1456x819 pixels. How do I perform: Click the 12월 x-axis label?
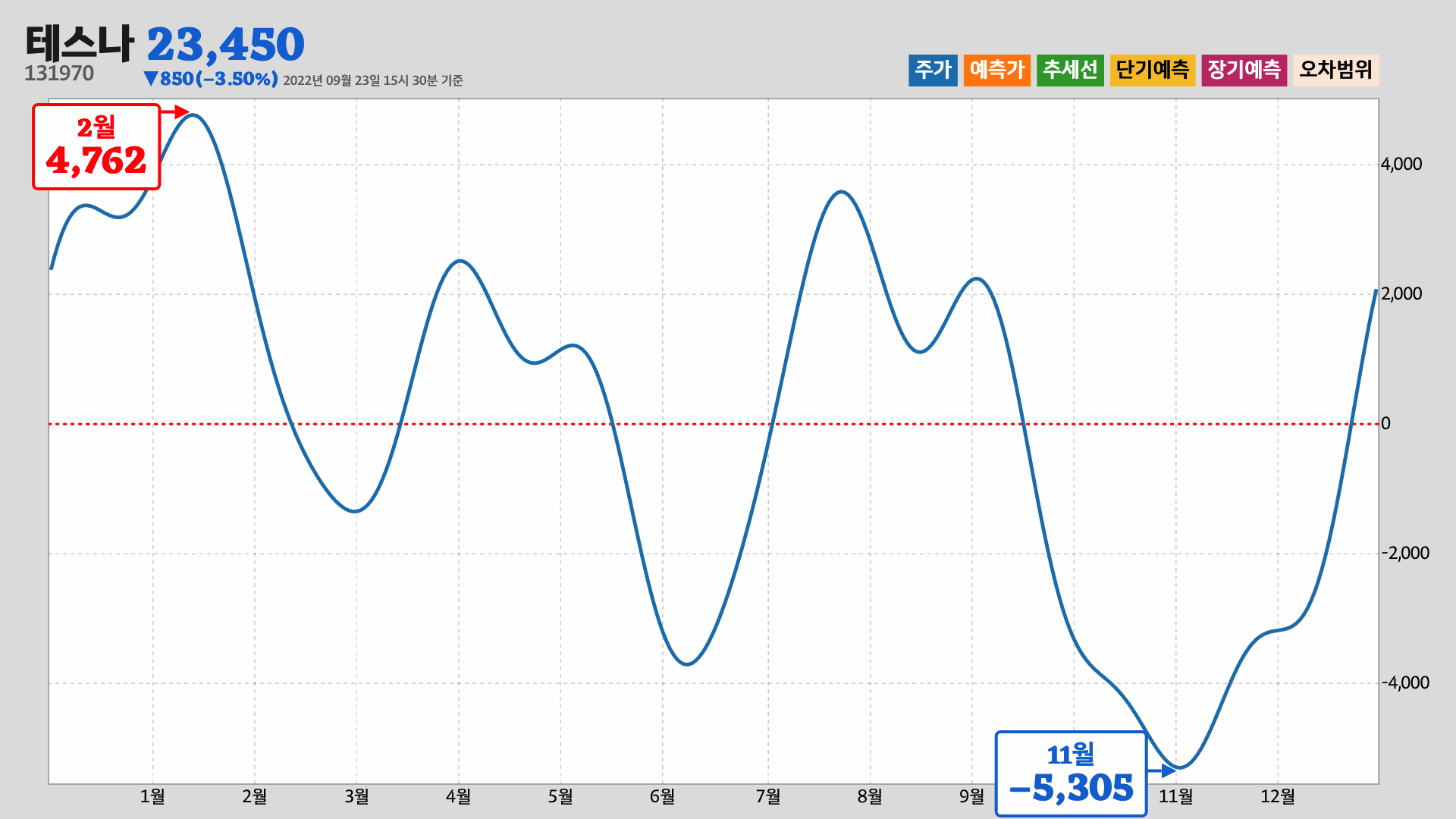pyautogui.click(x=1278, y=796)
